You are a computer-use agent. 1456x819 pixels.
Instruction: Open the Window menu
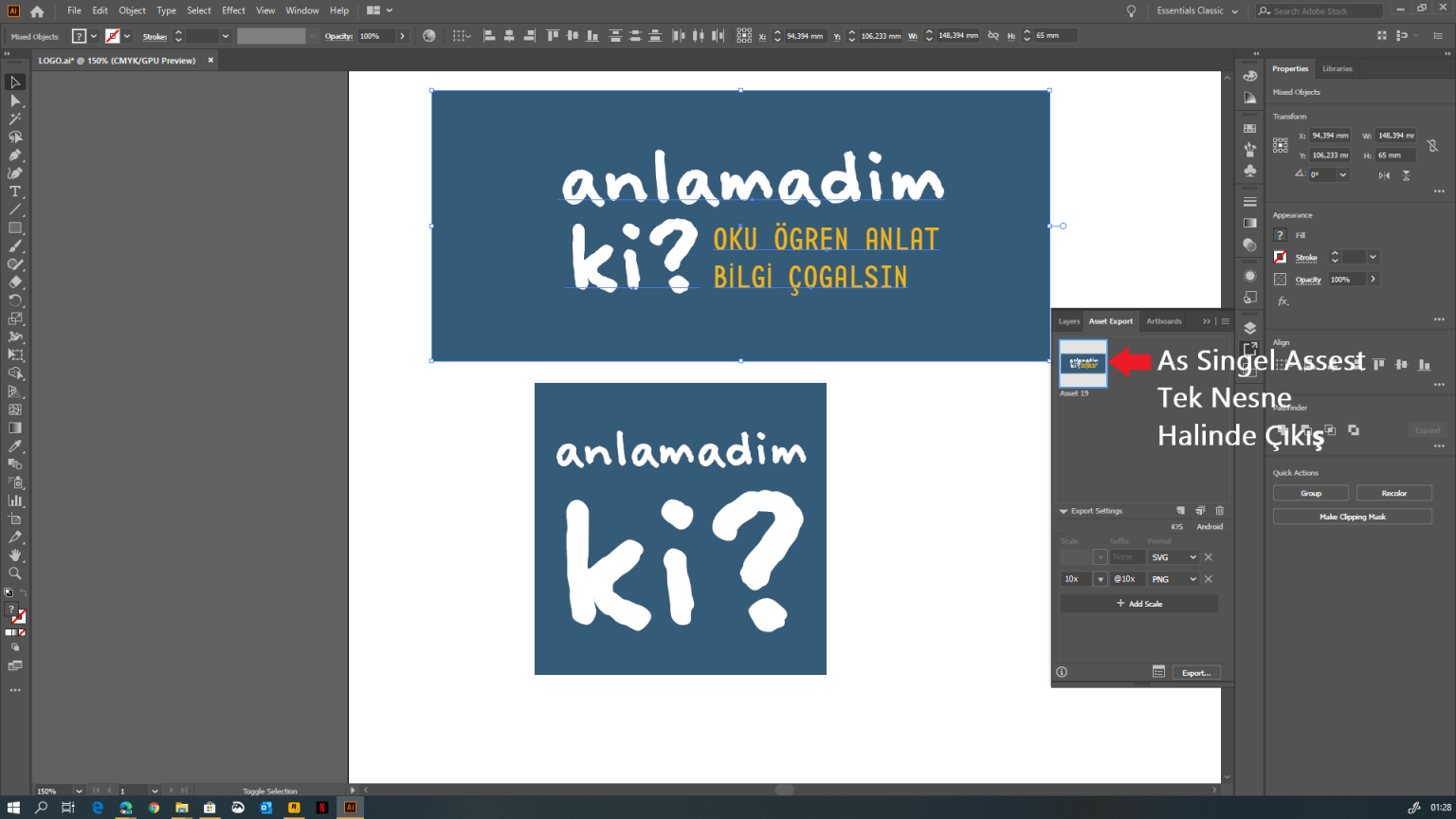301,10
